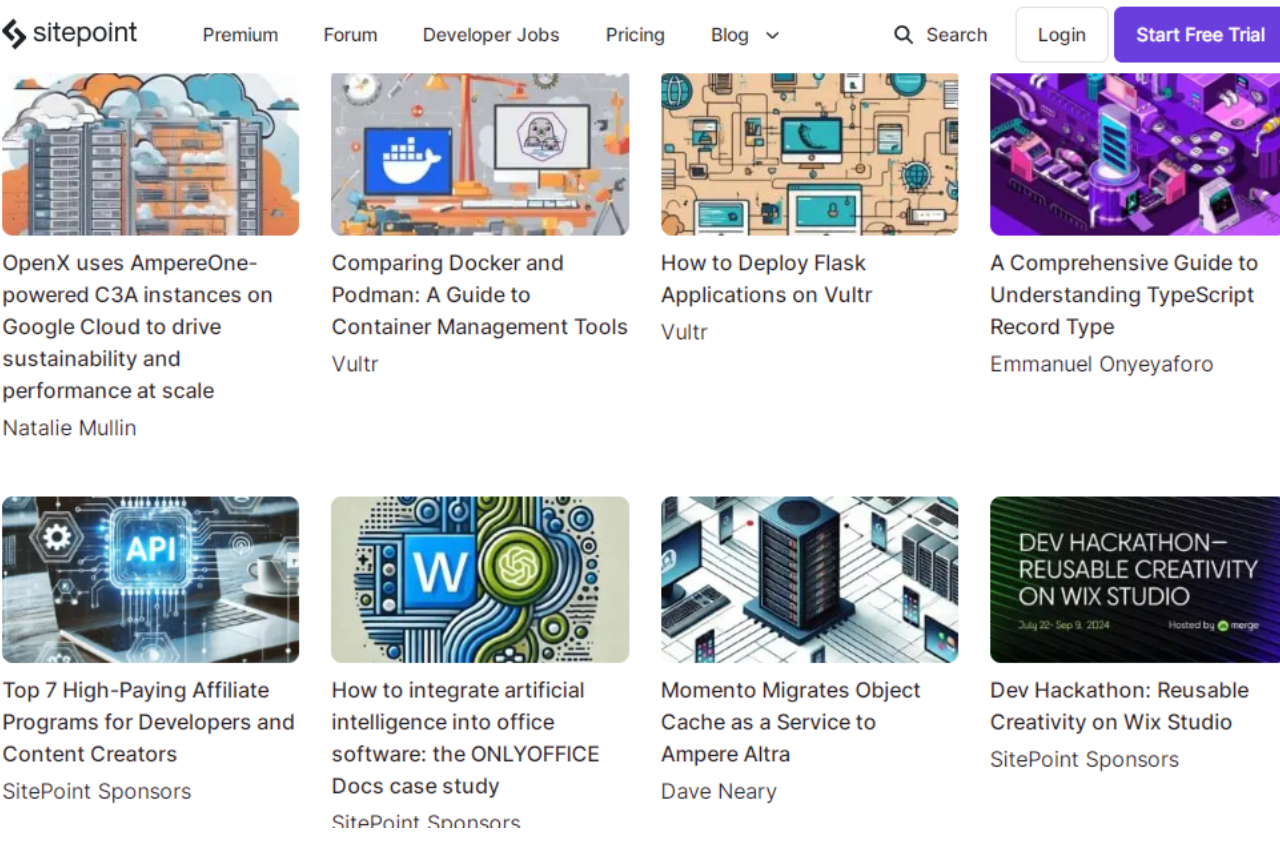1280x854 pixels.
Task: Open Comprehensive Guide to TypeScript Record title
Action: [x=1124, y=295]
